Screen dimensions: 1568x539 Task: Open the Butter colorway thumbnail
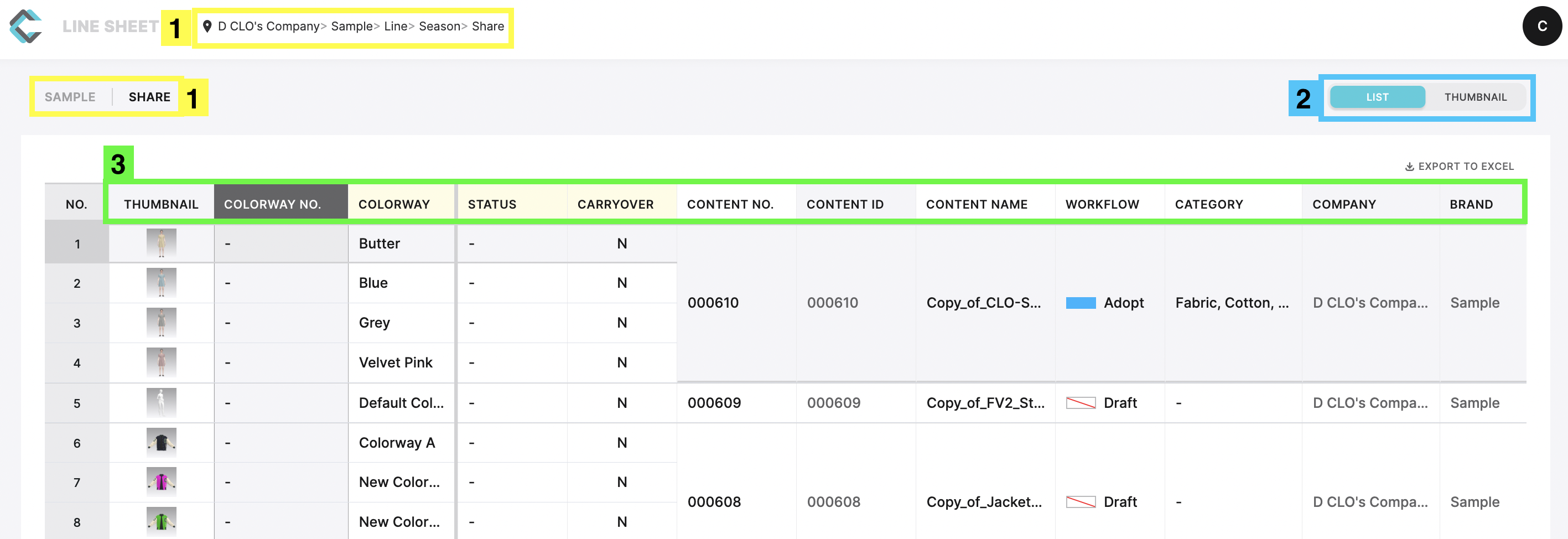tap(162, 243)
